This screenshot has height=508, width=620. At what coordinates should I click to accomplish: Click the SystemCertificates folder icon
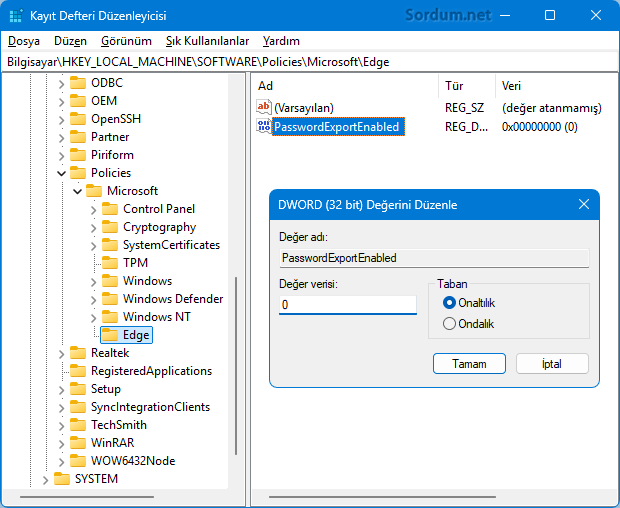point(110,245)
